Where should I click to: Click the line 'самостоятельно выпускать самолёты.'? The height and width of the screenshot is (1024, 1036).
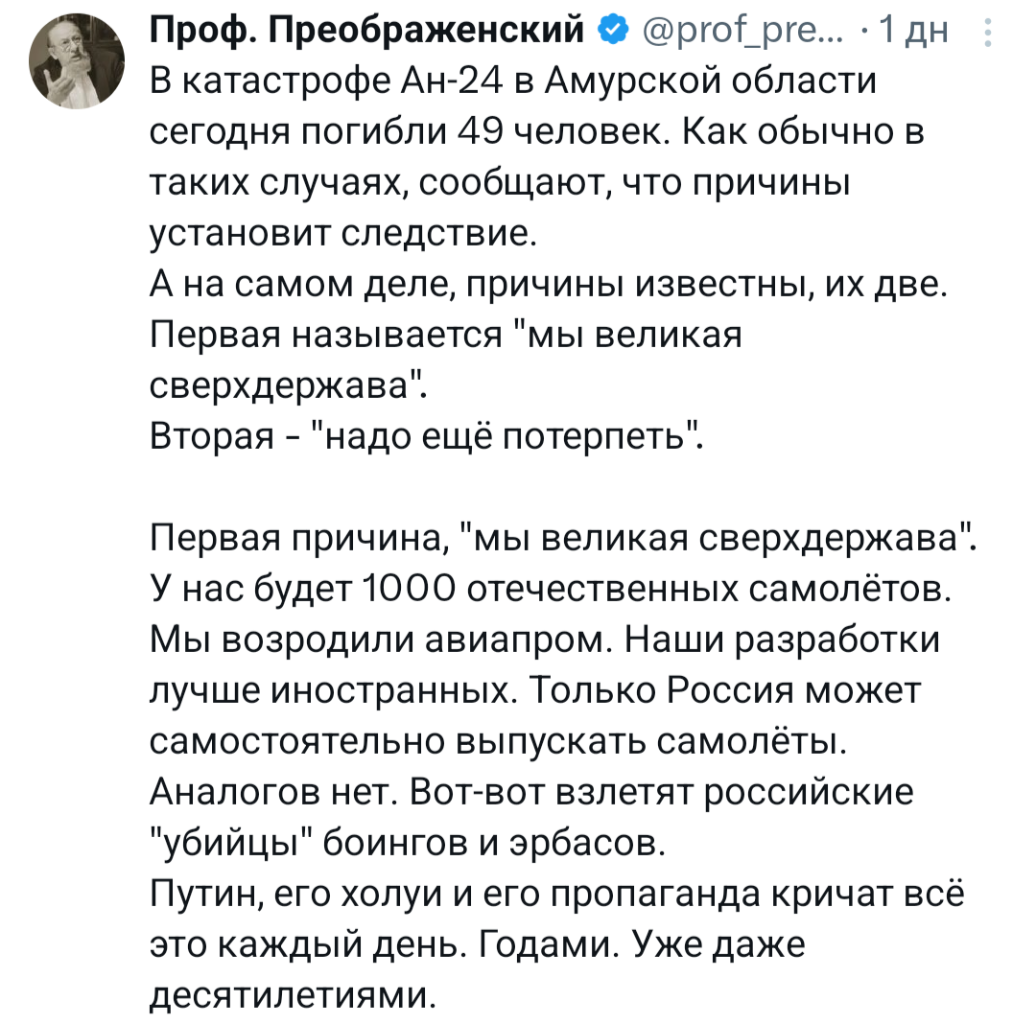(x=493, y=748)
